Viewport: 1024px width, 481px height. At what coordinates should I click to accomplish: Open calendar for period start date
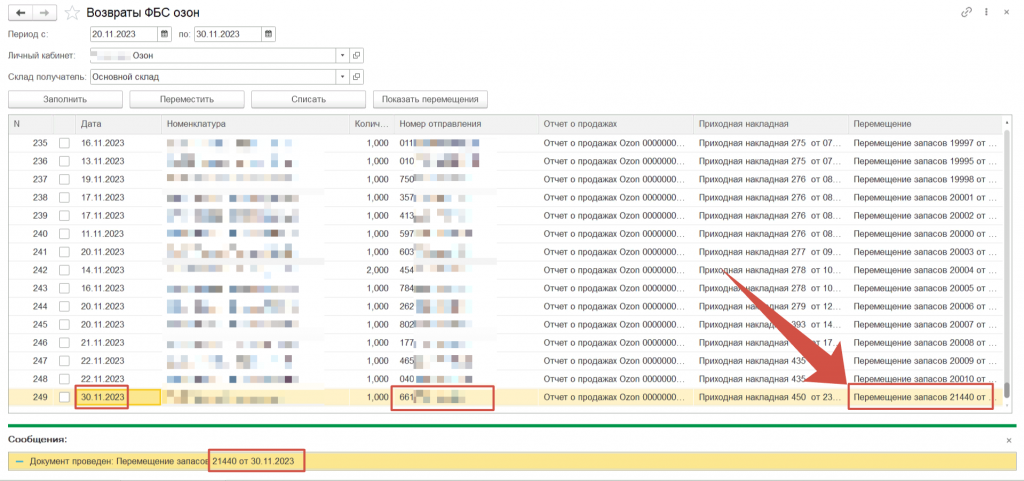click(x=169, y=34)
